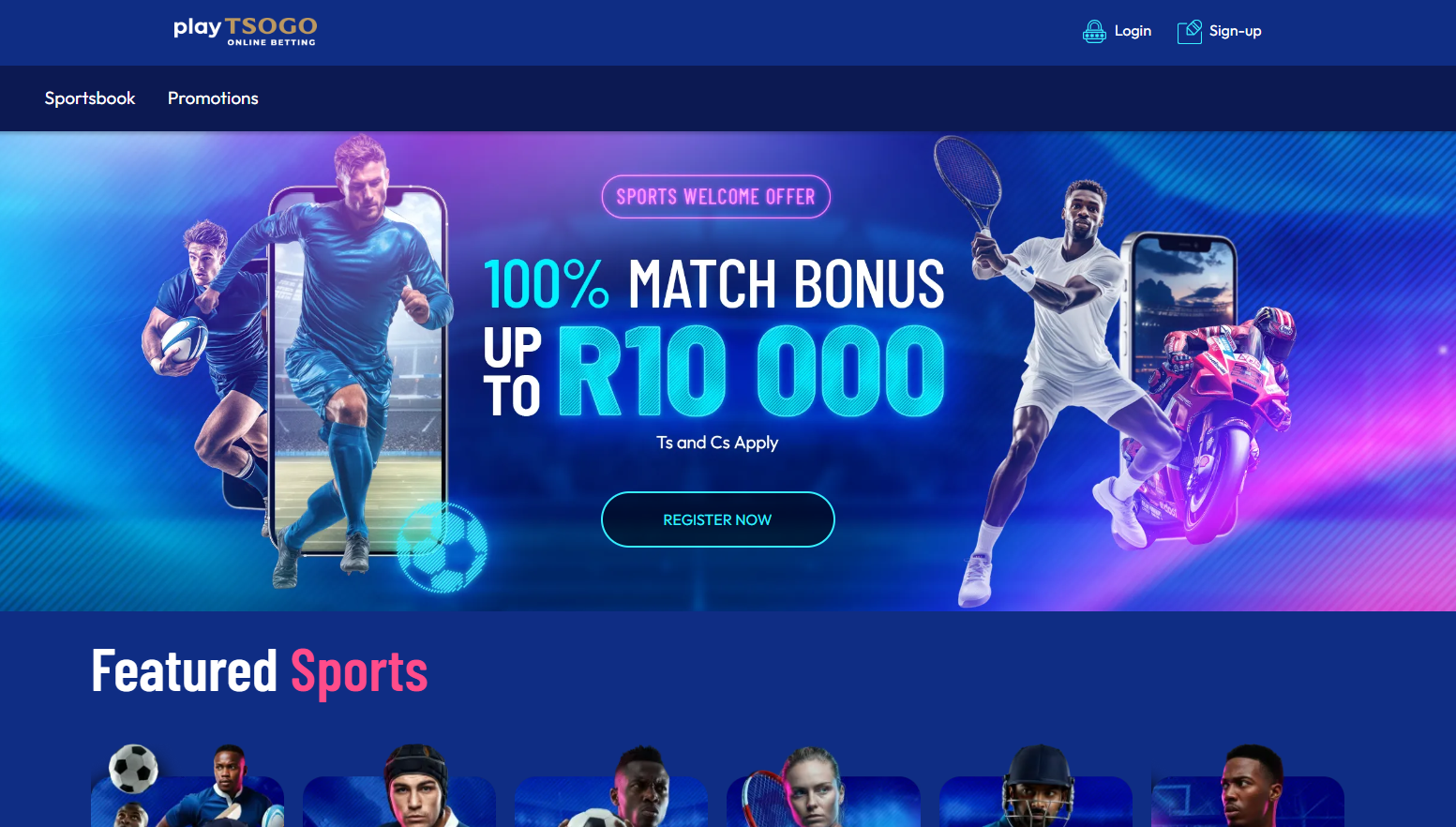Click the REGISTER NOW button
The image size is (1456, 827).
(x=717, y=519)
